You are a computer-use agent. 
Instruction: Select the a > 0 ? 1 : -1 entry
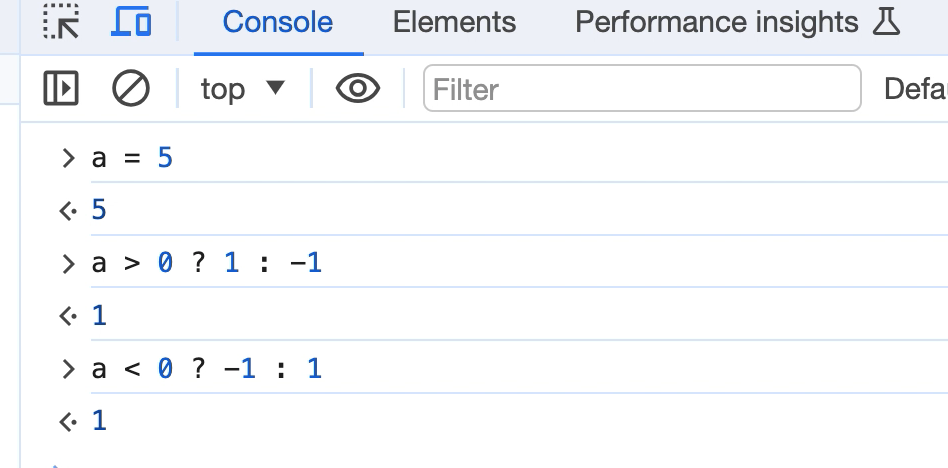pos(206,263)
